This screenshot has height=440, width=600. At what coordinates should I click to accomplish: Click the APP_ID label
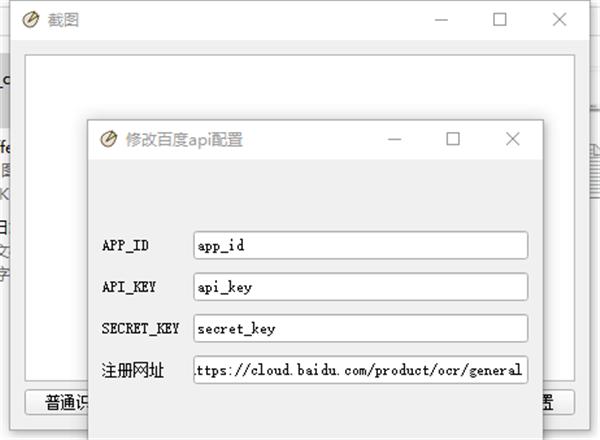pos(126,245)
